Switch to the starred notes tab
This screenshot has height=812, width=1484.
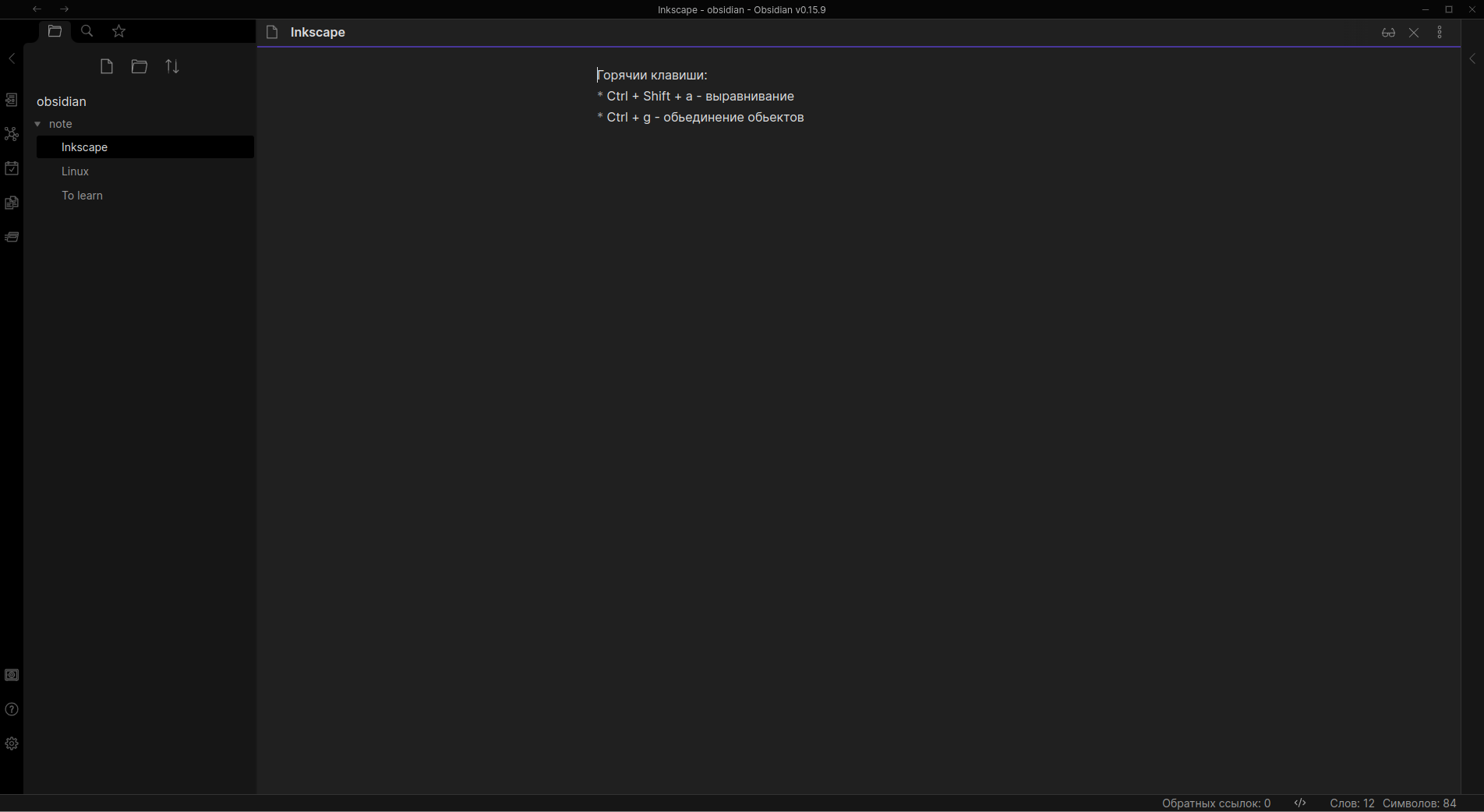[x=118, y=31]
